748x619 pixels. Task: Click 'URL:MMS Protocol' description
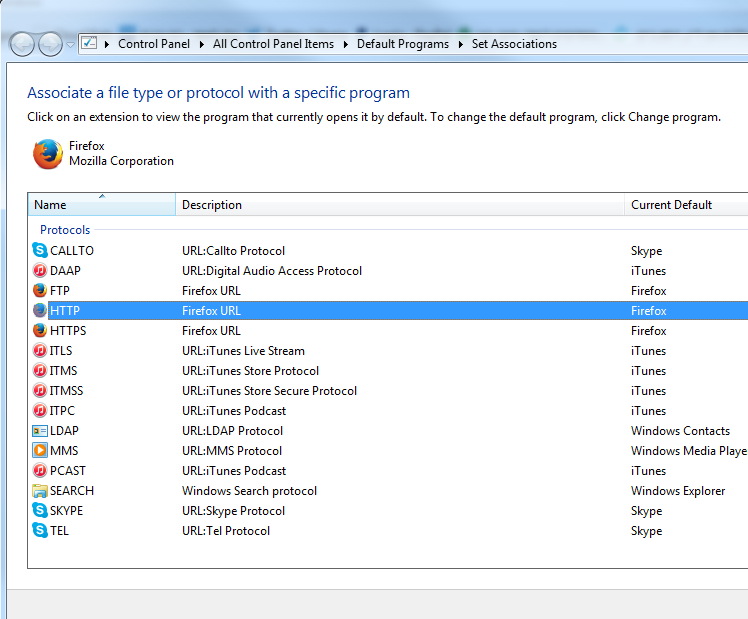click(x=232, y=451)
